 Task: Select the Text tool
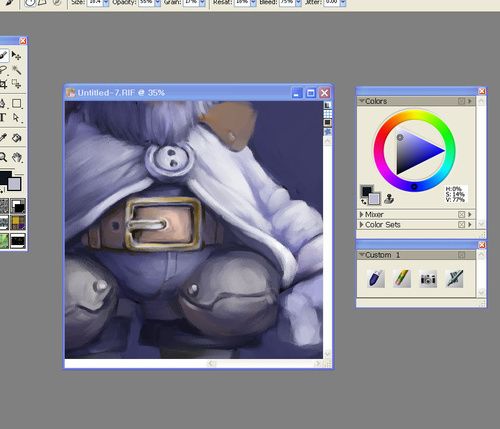(x=3, y=117)
